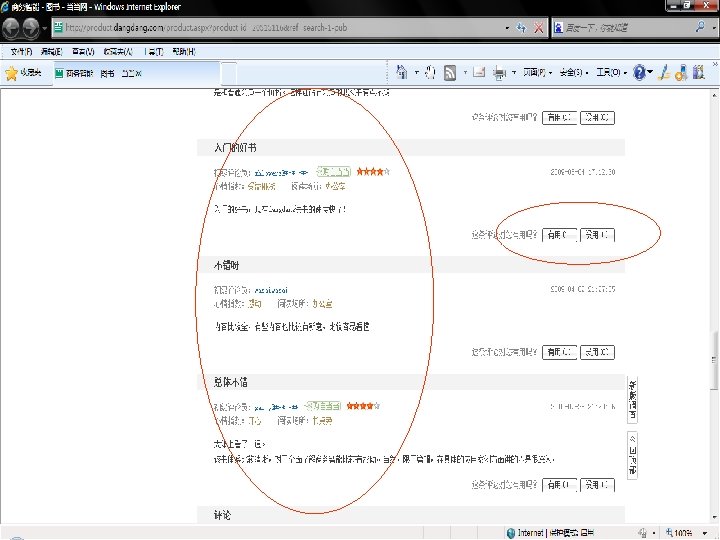Click the vertical scrollbar thumb
This screenshot has height=540, width=720.
(714, 360)
